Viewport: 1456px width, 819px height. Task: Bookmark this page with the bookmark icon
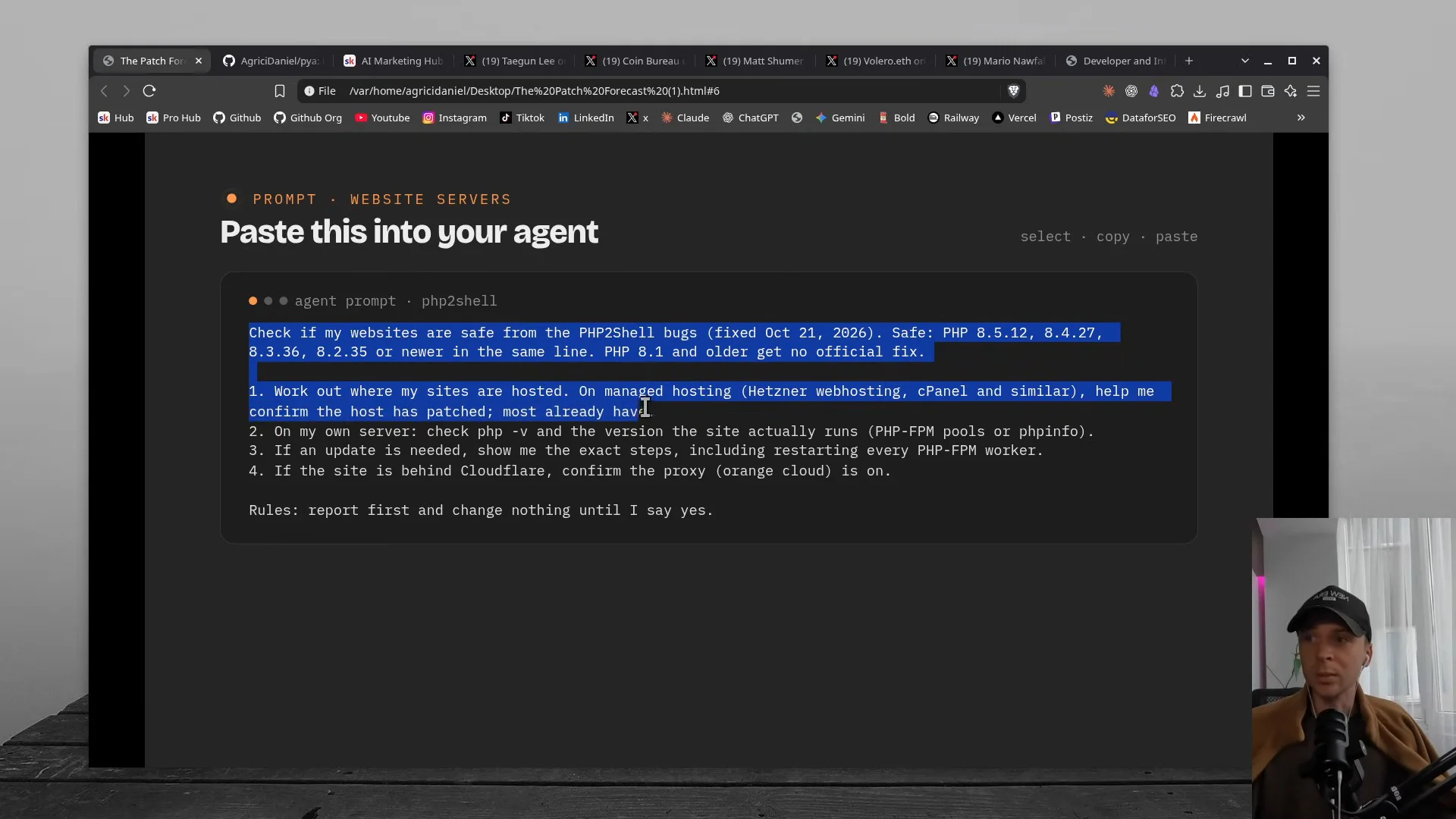click(x=280, y=91)
